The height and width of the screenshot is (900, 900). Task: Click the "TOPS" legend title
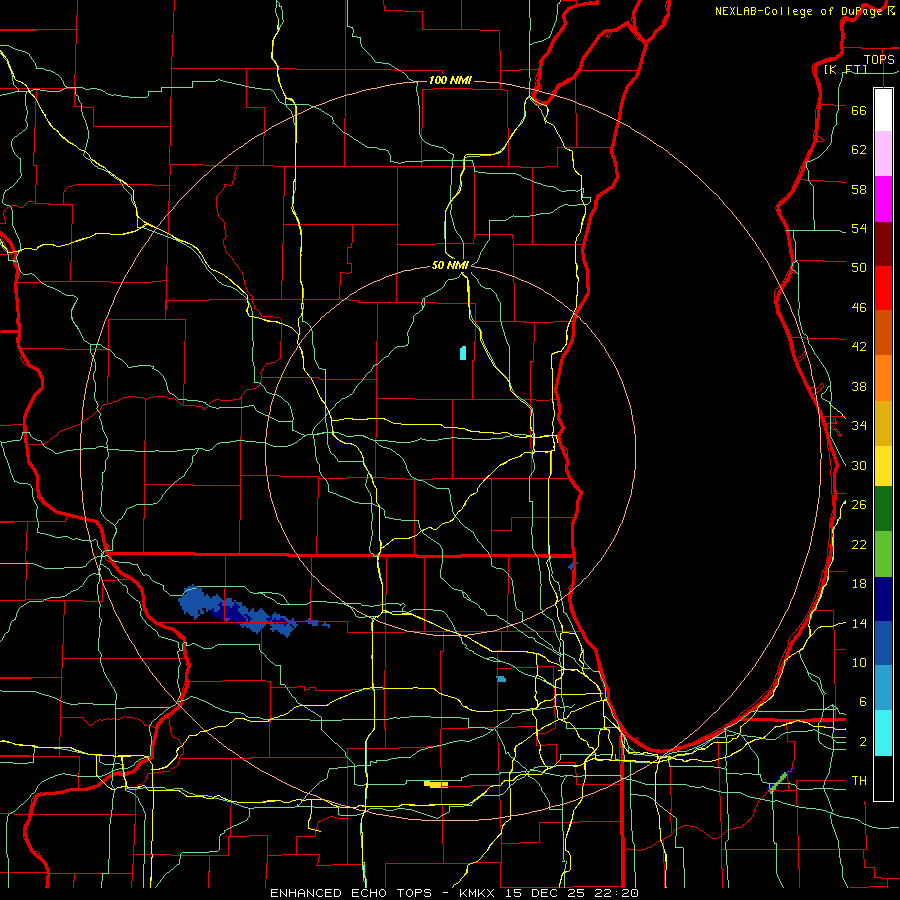click(879, 59)
